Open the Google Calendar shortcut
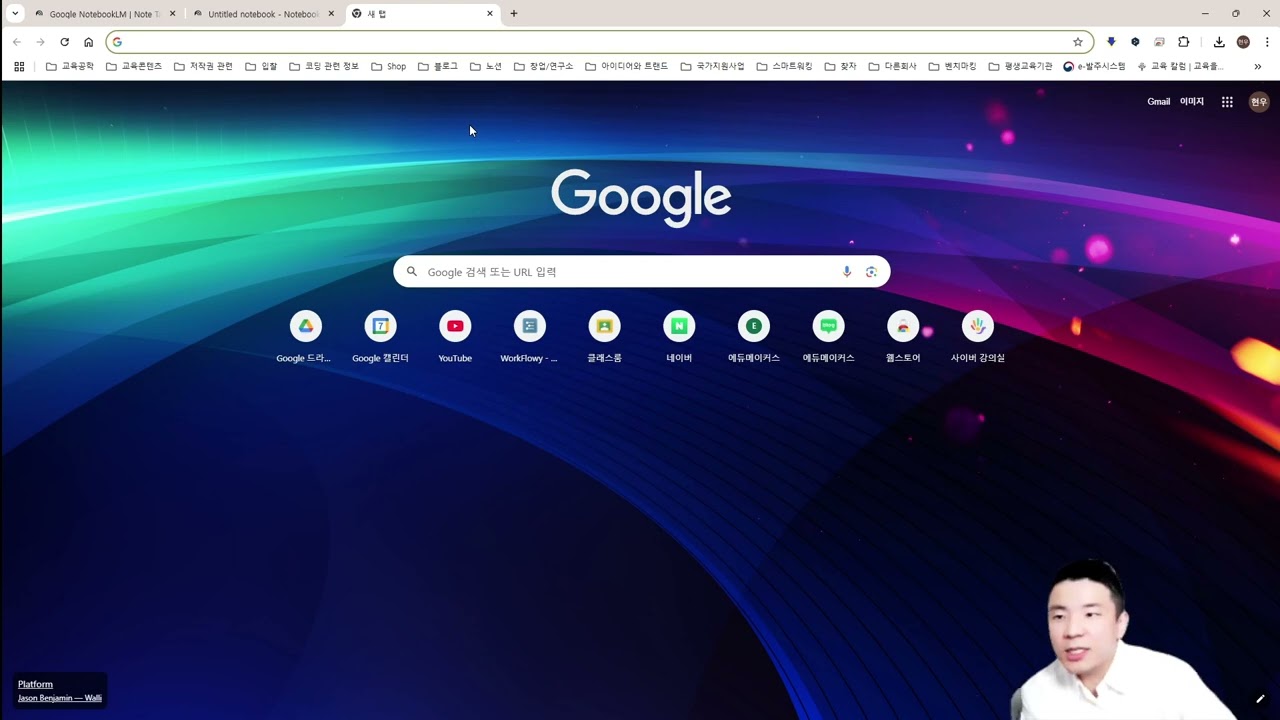Viewport: 1280px width, 720px height. pyautogui.click(x=380, y=337)
